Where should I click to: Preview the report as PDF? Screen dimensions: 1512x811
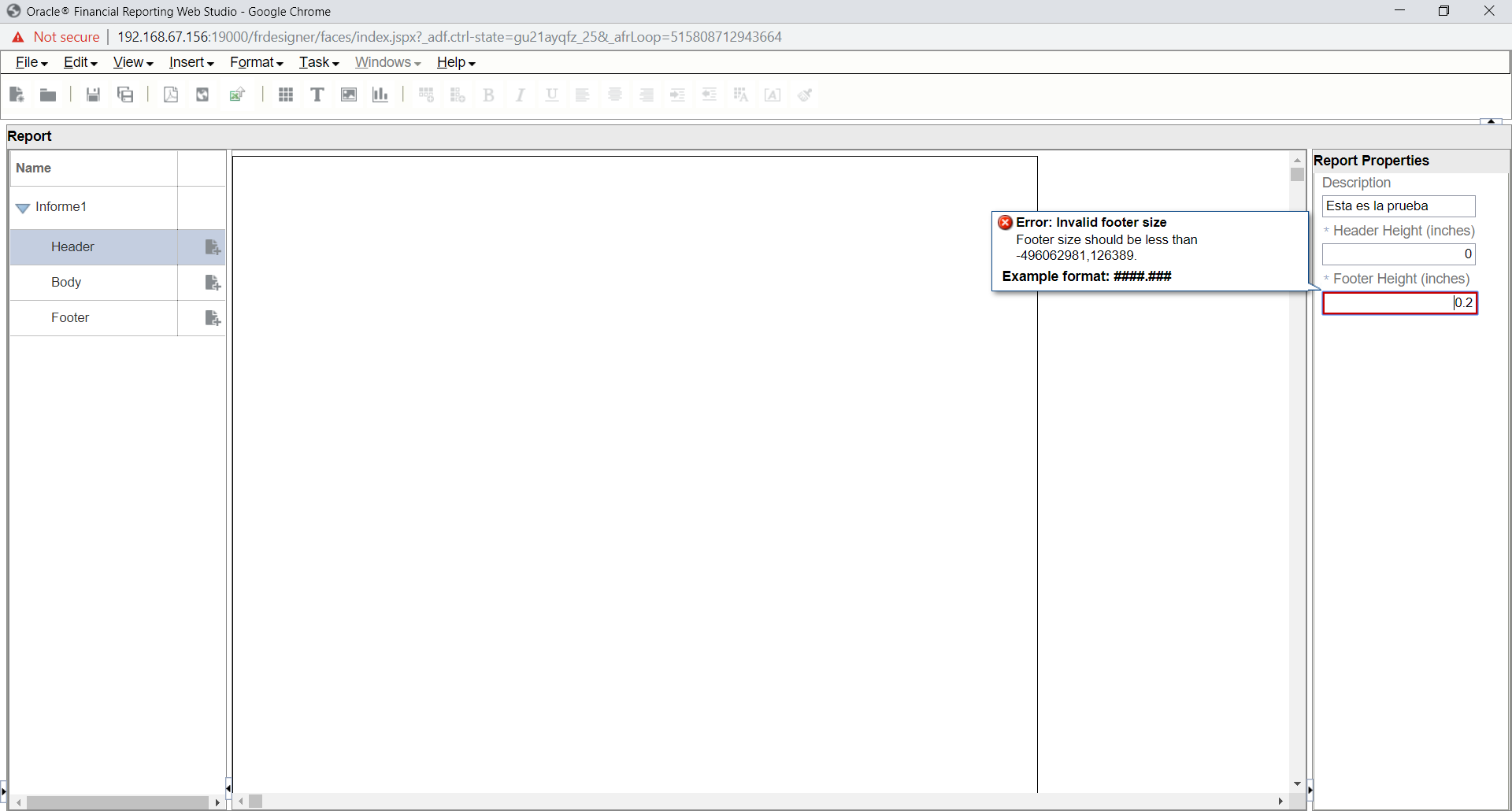point(171,94)
